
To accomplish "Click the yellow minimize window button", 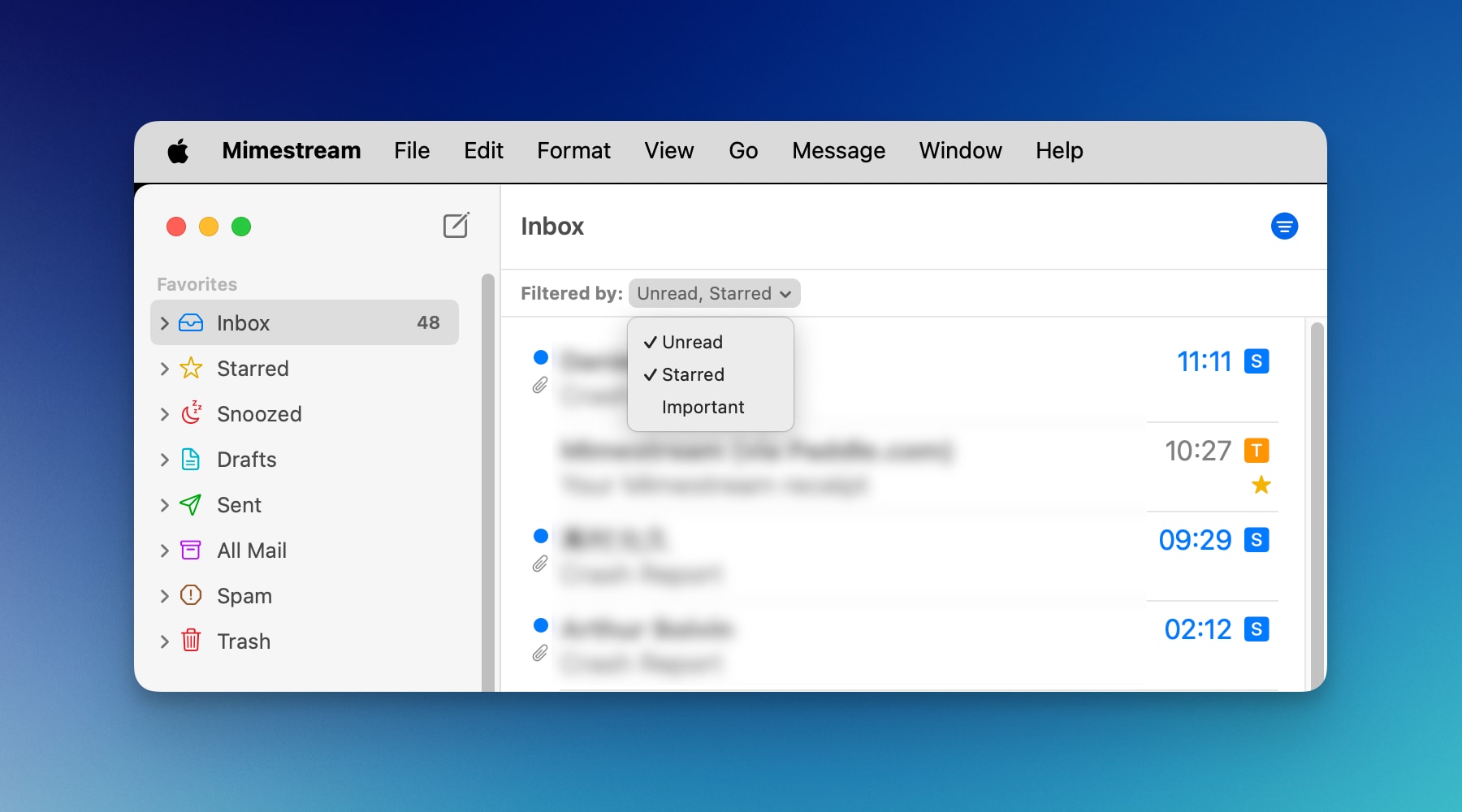I will click(x=209, y=227).
